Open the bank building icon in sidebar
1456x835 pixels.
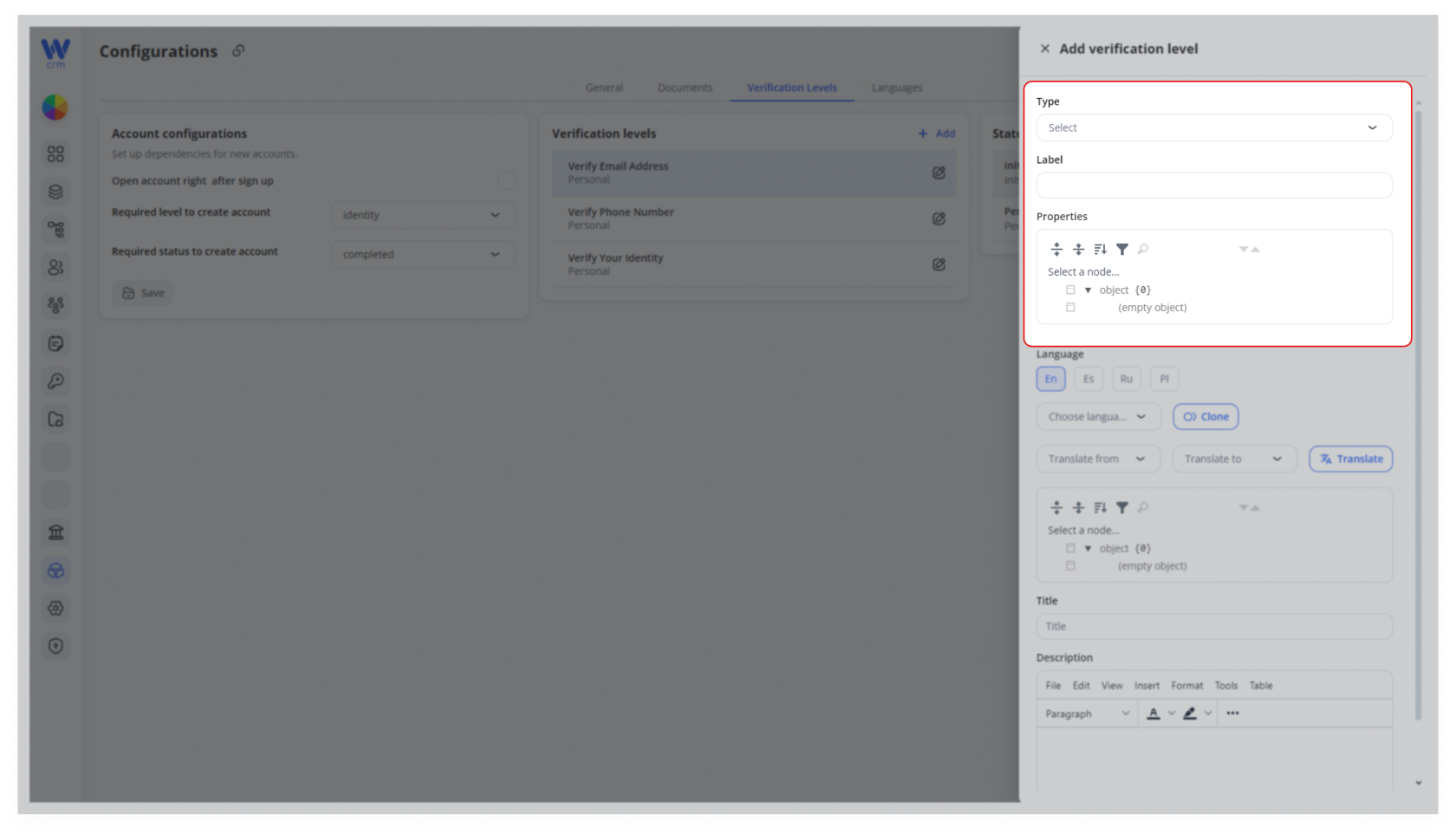[55, 532]
